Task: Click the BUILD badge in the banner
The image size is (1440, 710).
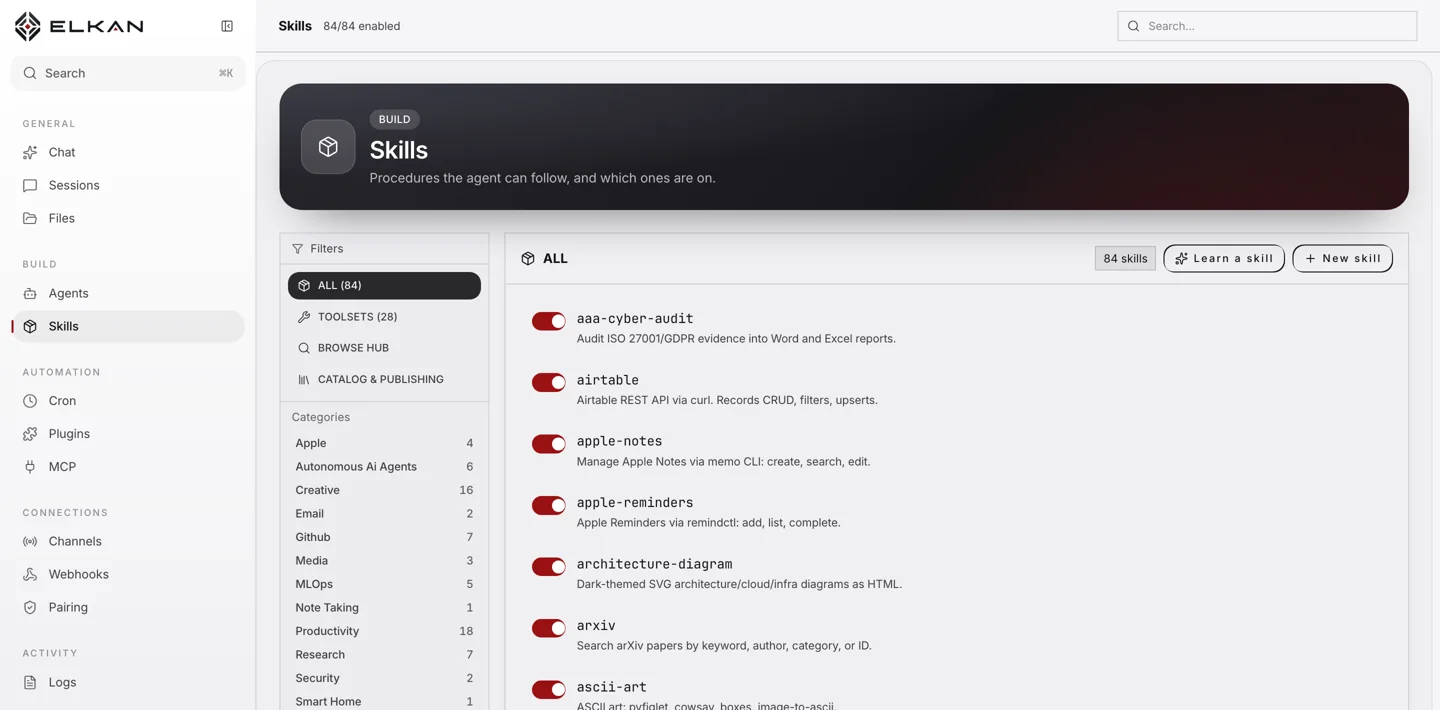Action: [394, 119]
